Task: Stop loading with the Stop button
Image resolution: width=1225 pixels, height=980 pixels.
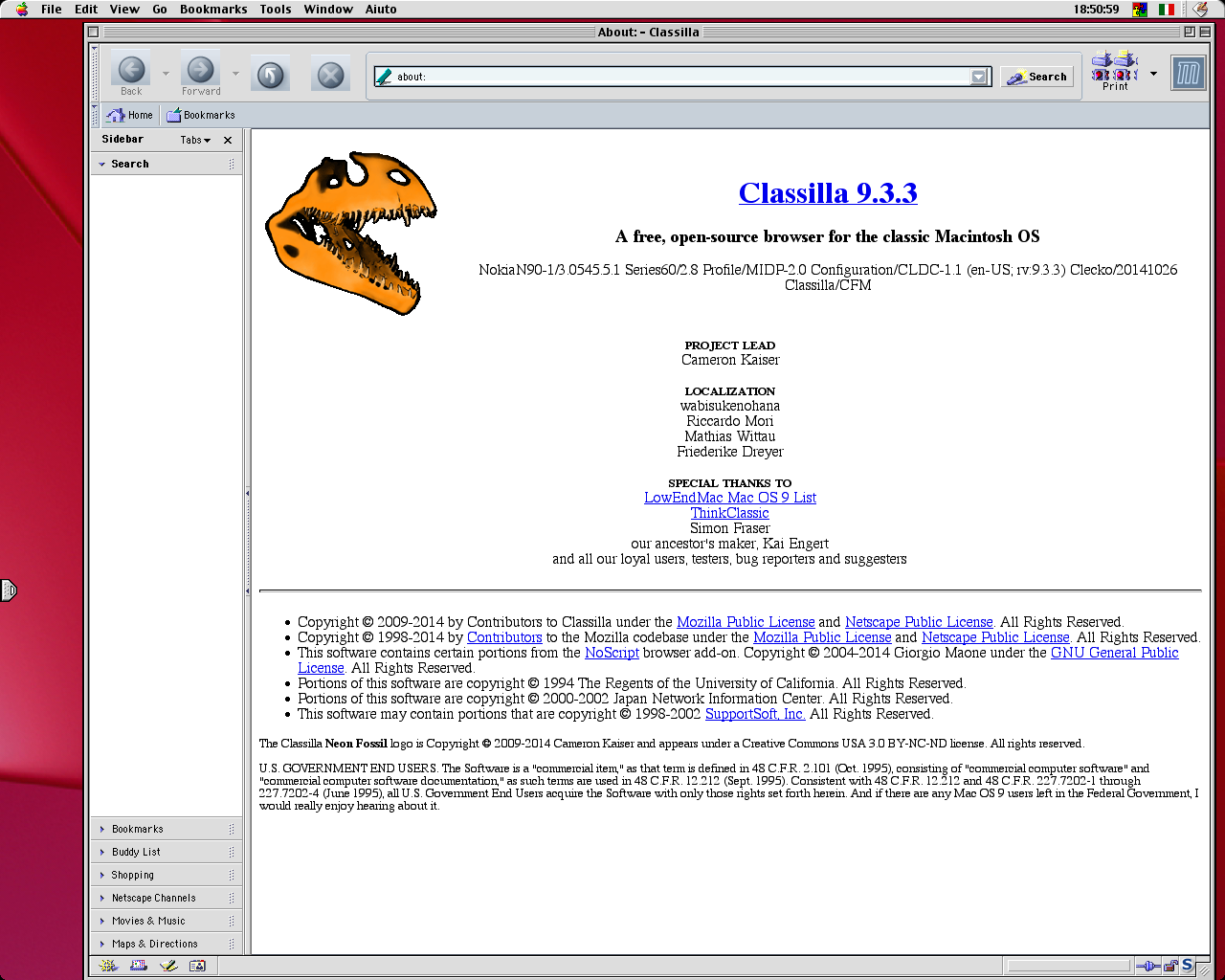Action: tap(330, 75)
